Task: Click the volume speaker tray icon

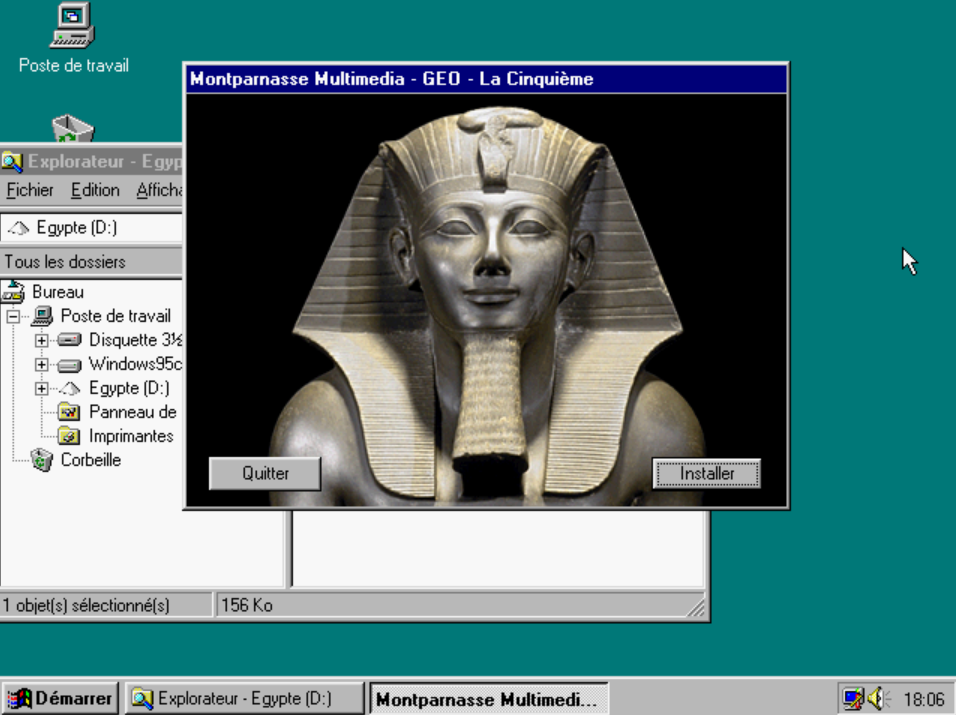Action: click(878, 699)
